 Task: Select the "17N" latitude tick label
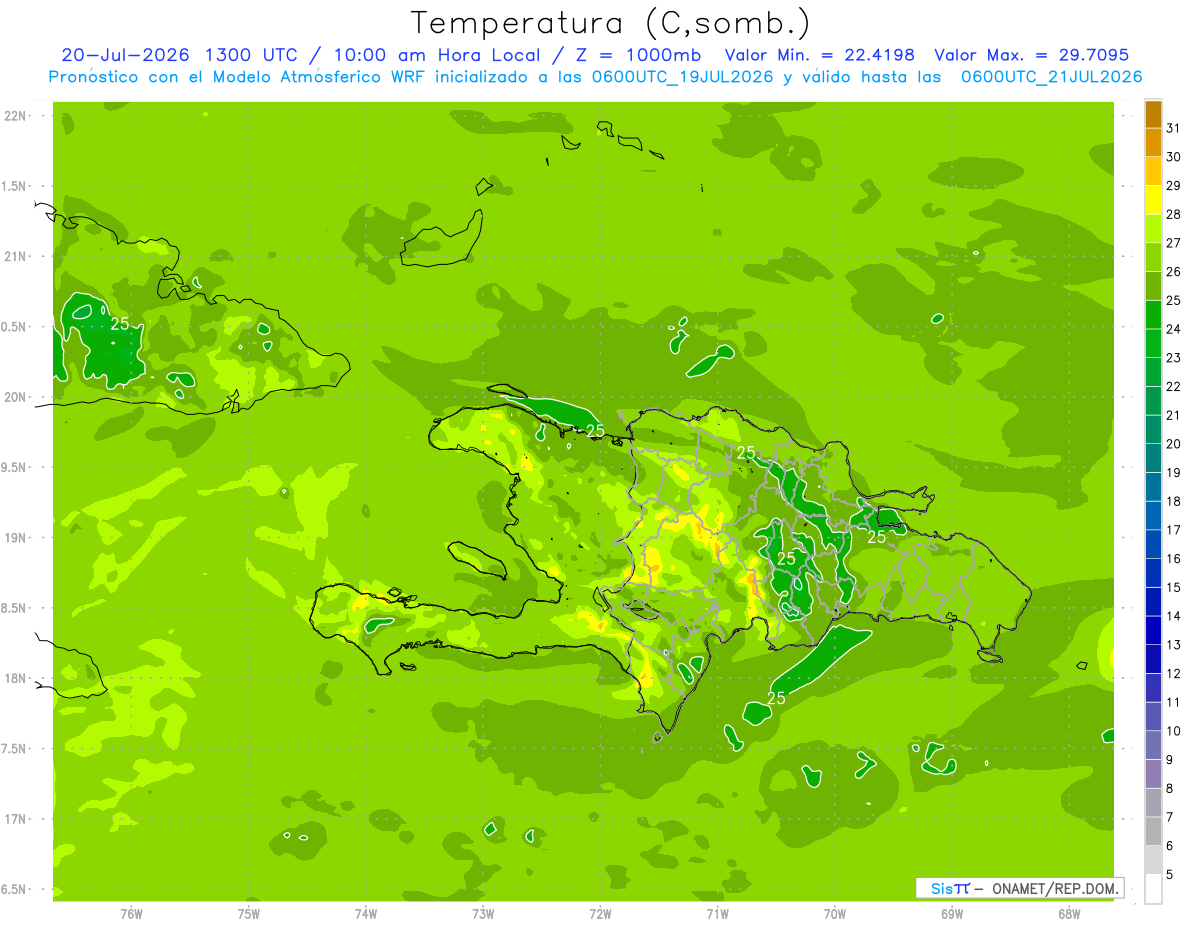point(14,819)
